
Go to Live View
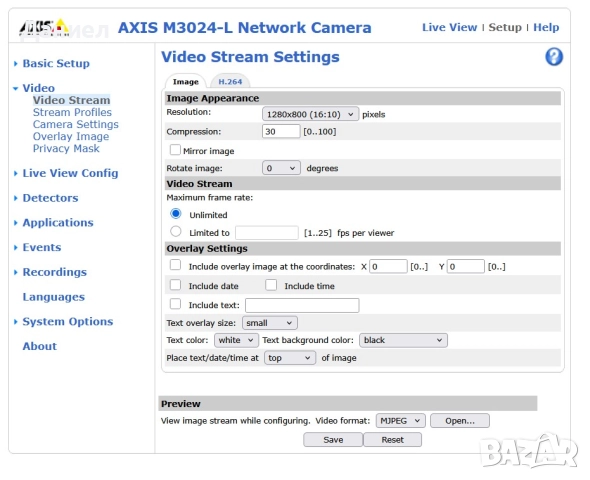pos(449,27)
